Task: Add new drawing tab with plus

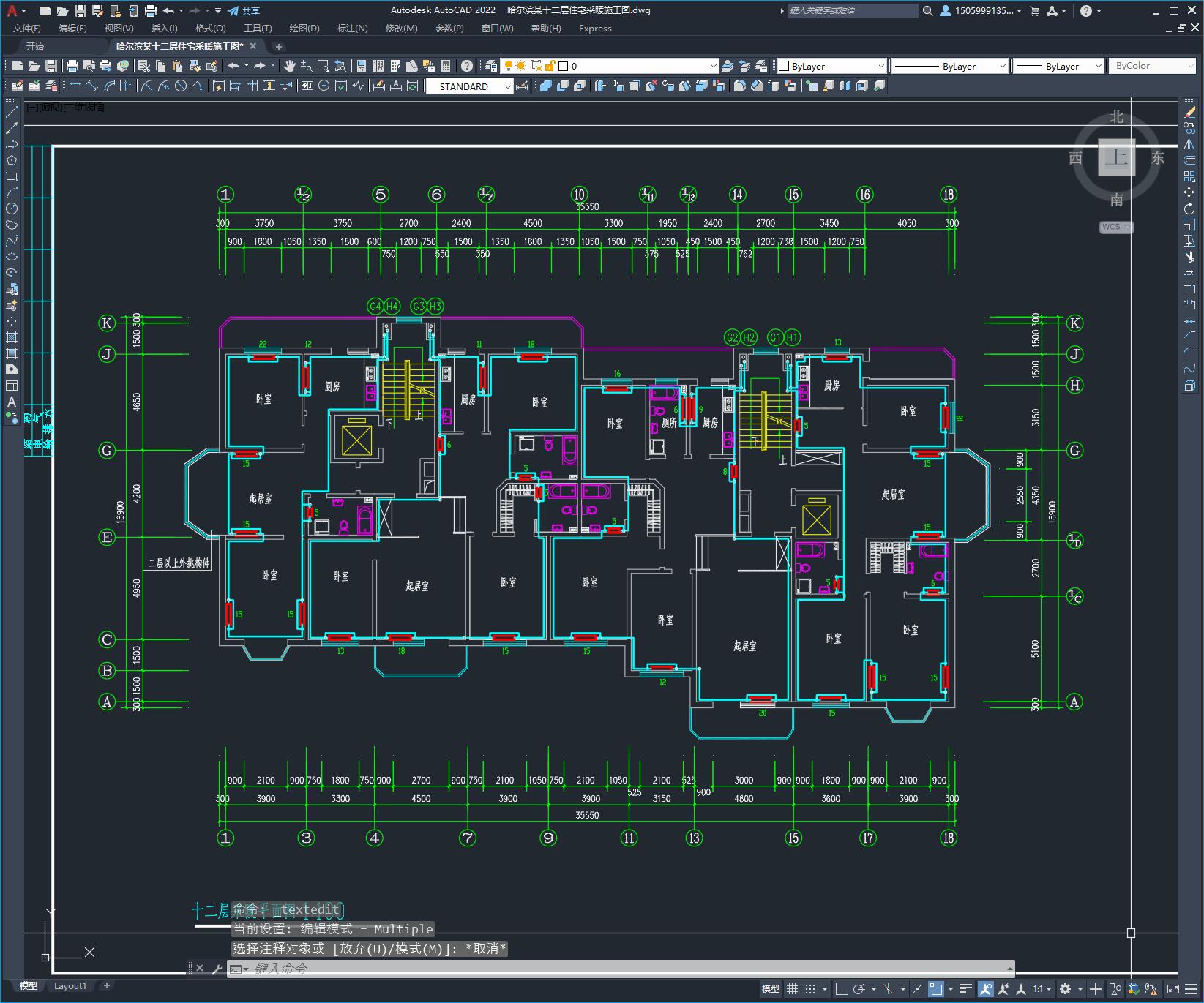Action: 278,47
